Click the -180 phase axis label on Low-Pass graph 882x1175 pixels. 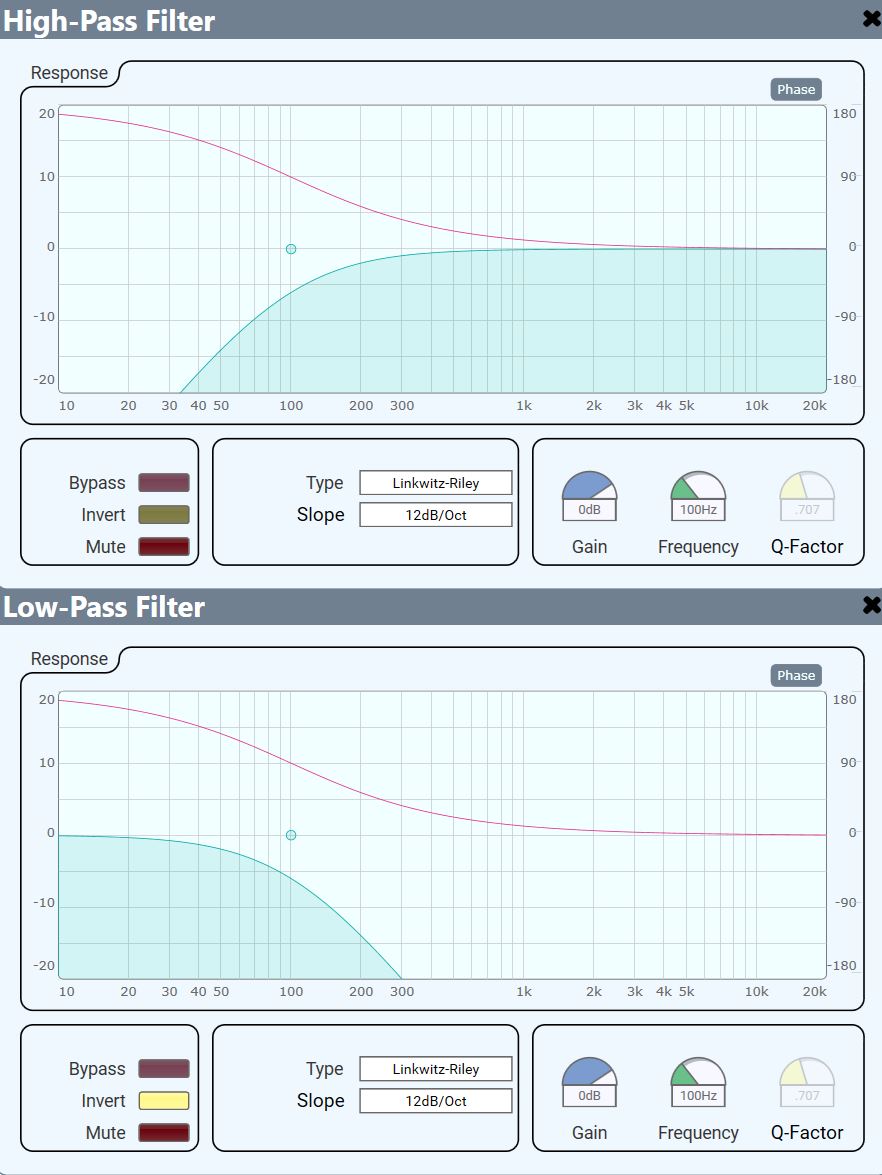843,965
